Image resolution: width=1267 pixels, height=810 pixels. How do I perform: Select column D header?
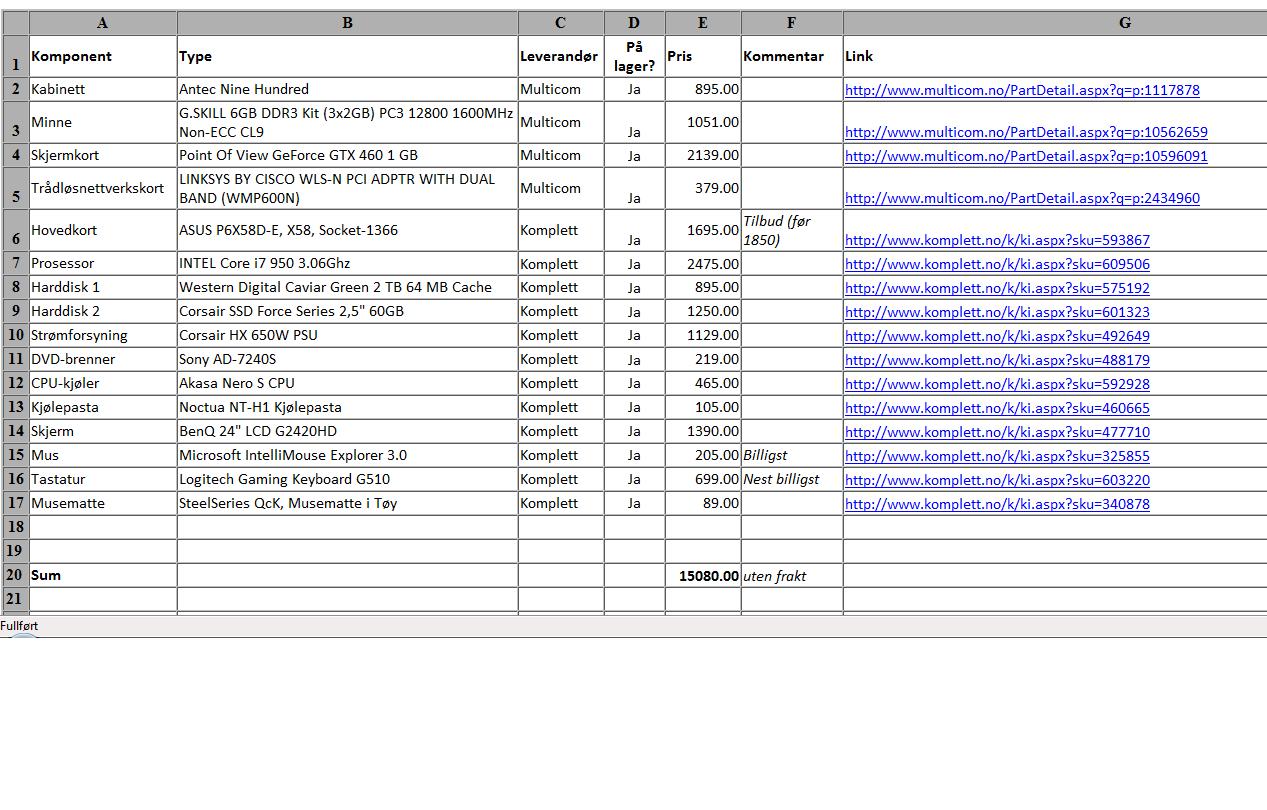634,23
